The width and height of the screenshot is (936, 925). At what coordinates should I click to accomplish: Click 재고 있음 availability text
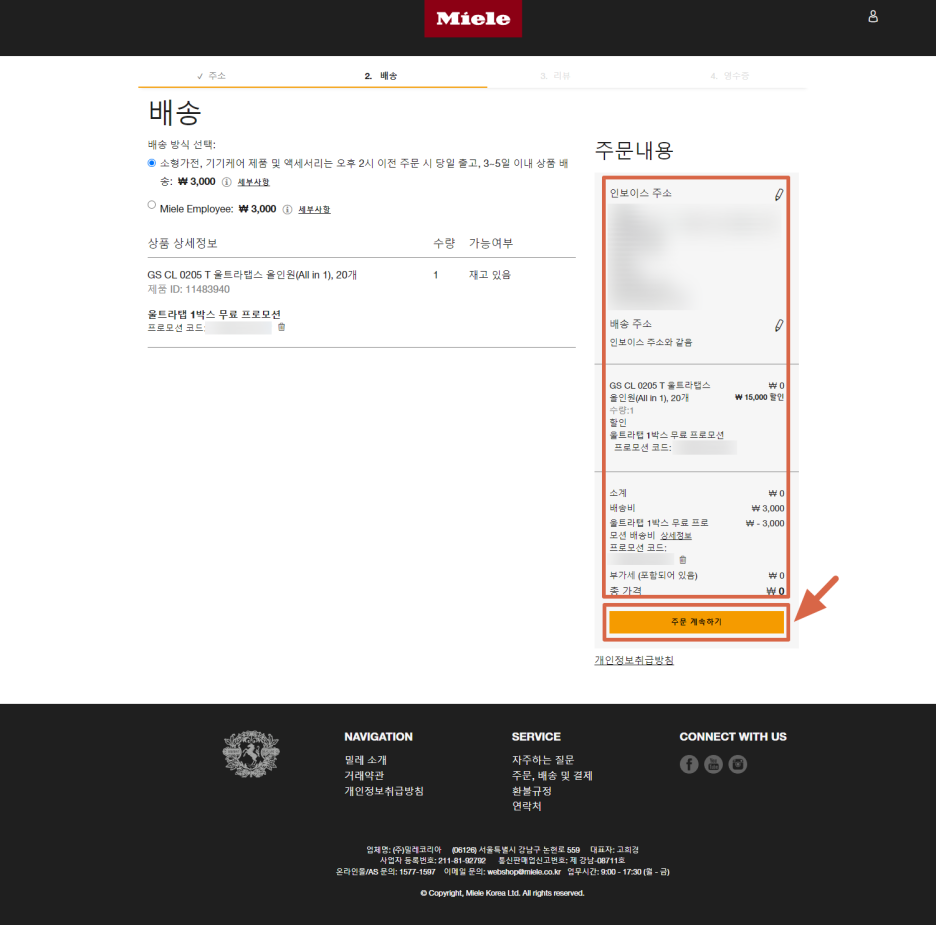coord(489,275)
